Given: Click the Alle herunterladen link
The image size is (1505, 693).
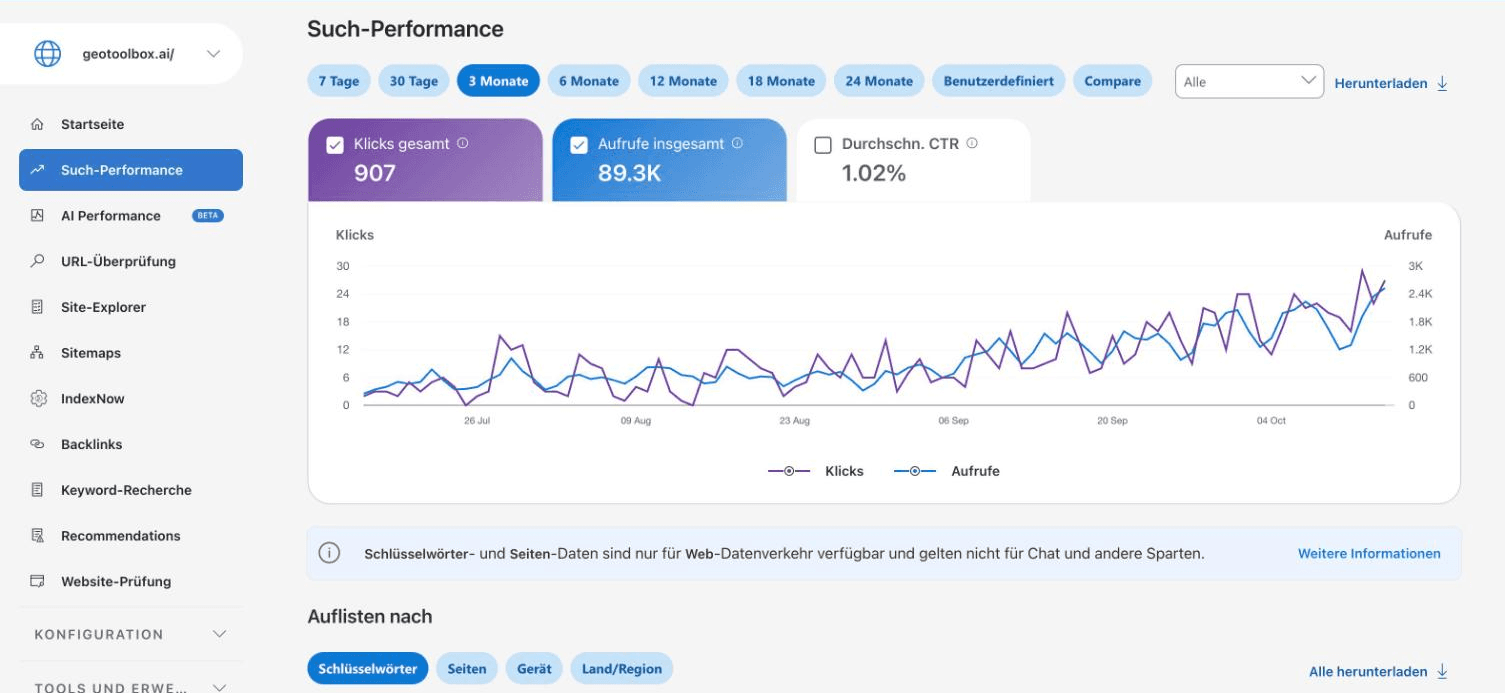Looking at the screenshot, I should [1367, 671].
